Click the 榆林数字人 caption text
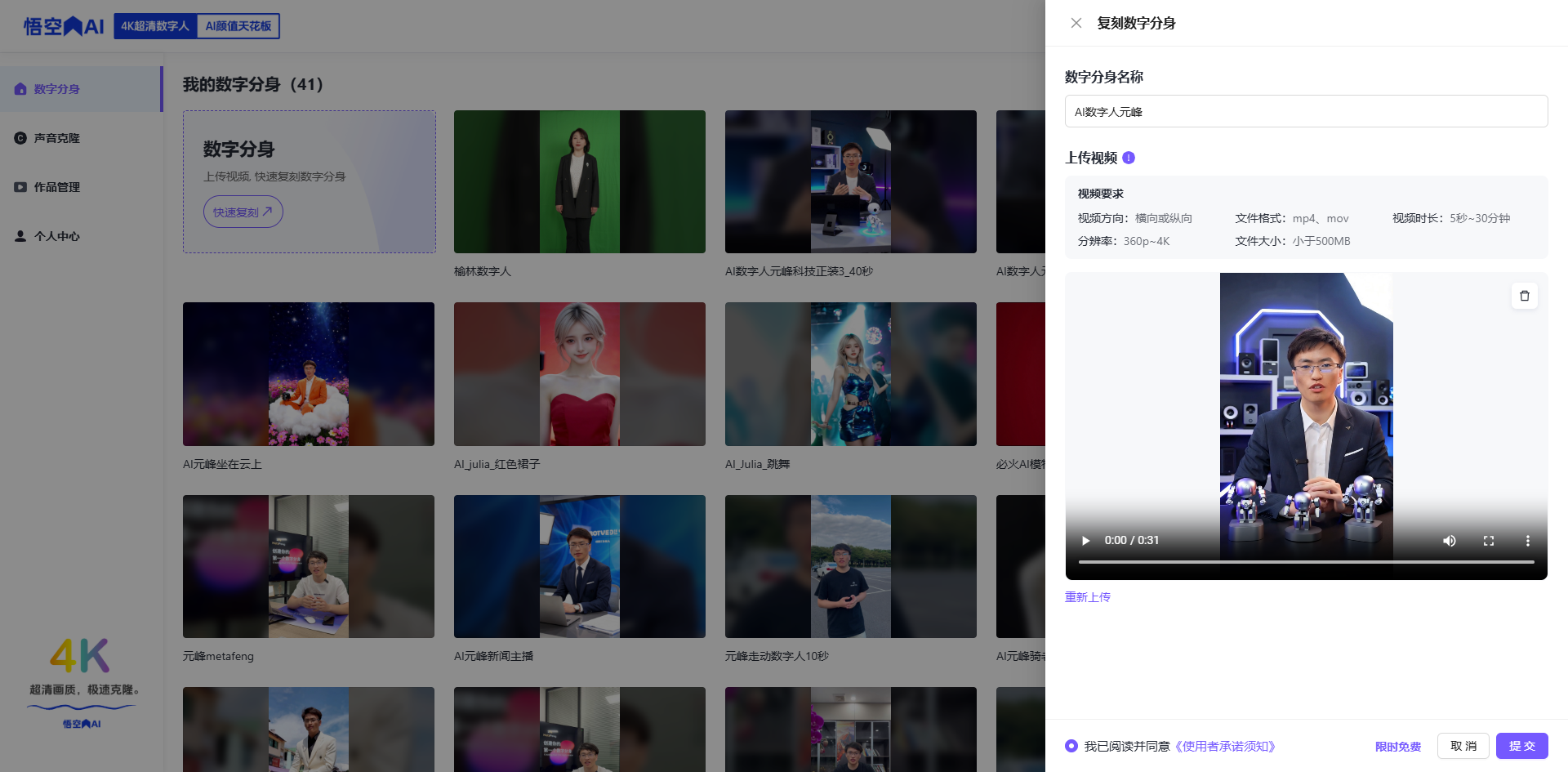Image resolution: width=1568 pixels, height=772 pixels. 483,271
